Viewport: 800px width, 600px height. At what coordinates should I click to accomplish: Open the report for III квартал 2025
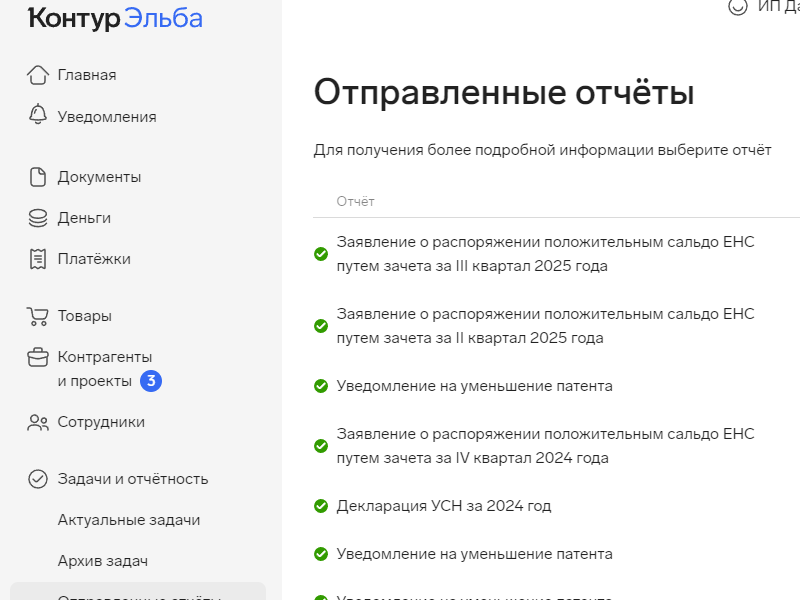coord(545,254)
